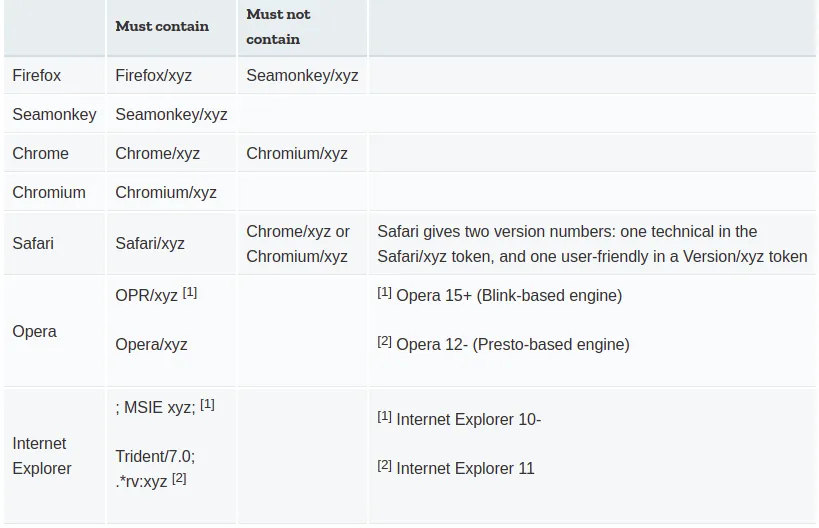Select the Opera browser name cell
Viewport: 819px width, 528px height.
tap(34, 331)
